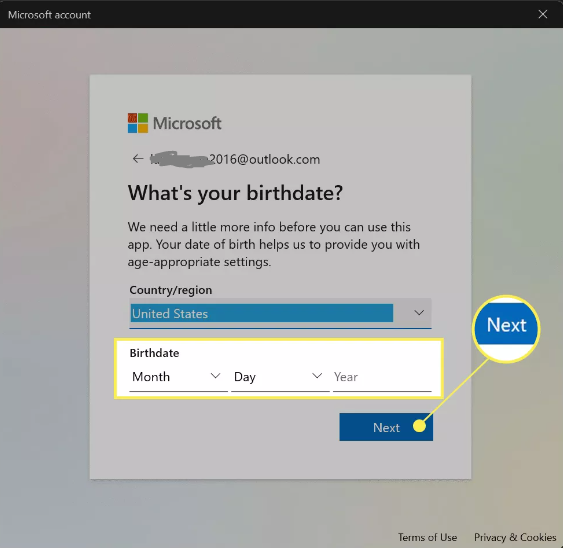Click the blue Next button
Viewport: 563px width, 548px height.
click(x=386, y=427)
